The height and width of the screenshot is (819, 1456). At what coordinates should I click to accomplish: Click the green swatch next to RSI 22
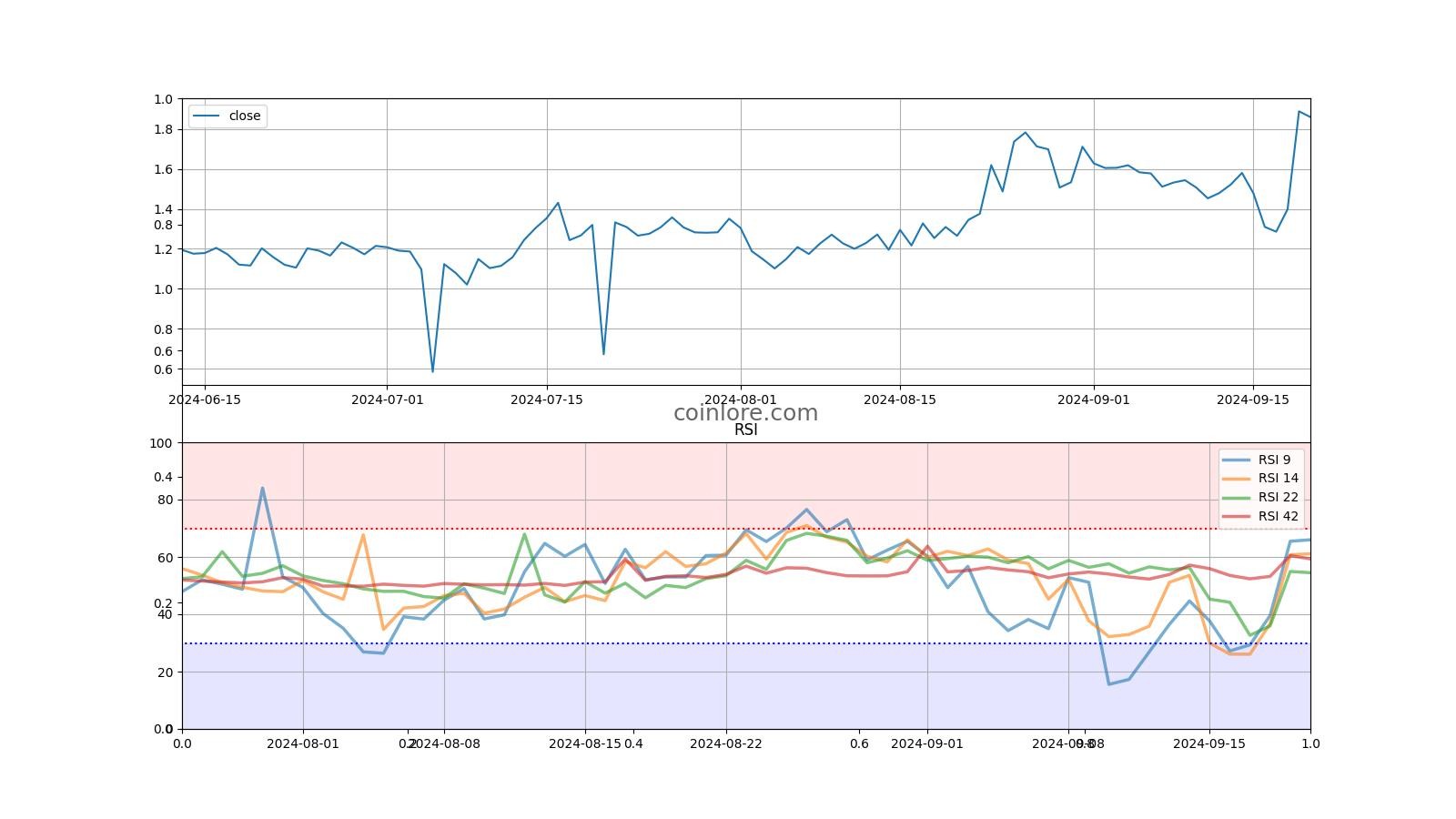point(1237,497)
